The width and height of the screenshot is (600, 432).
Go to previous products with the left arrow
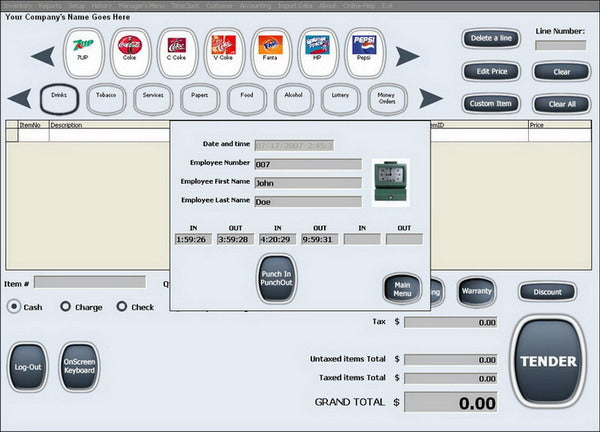coord(43,56)
